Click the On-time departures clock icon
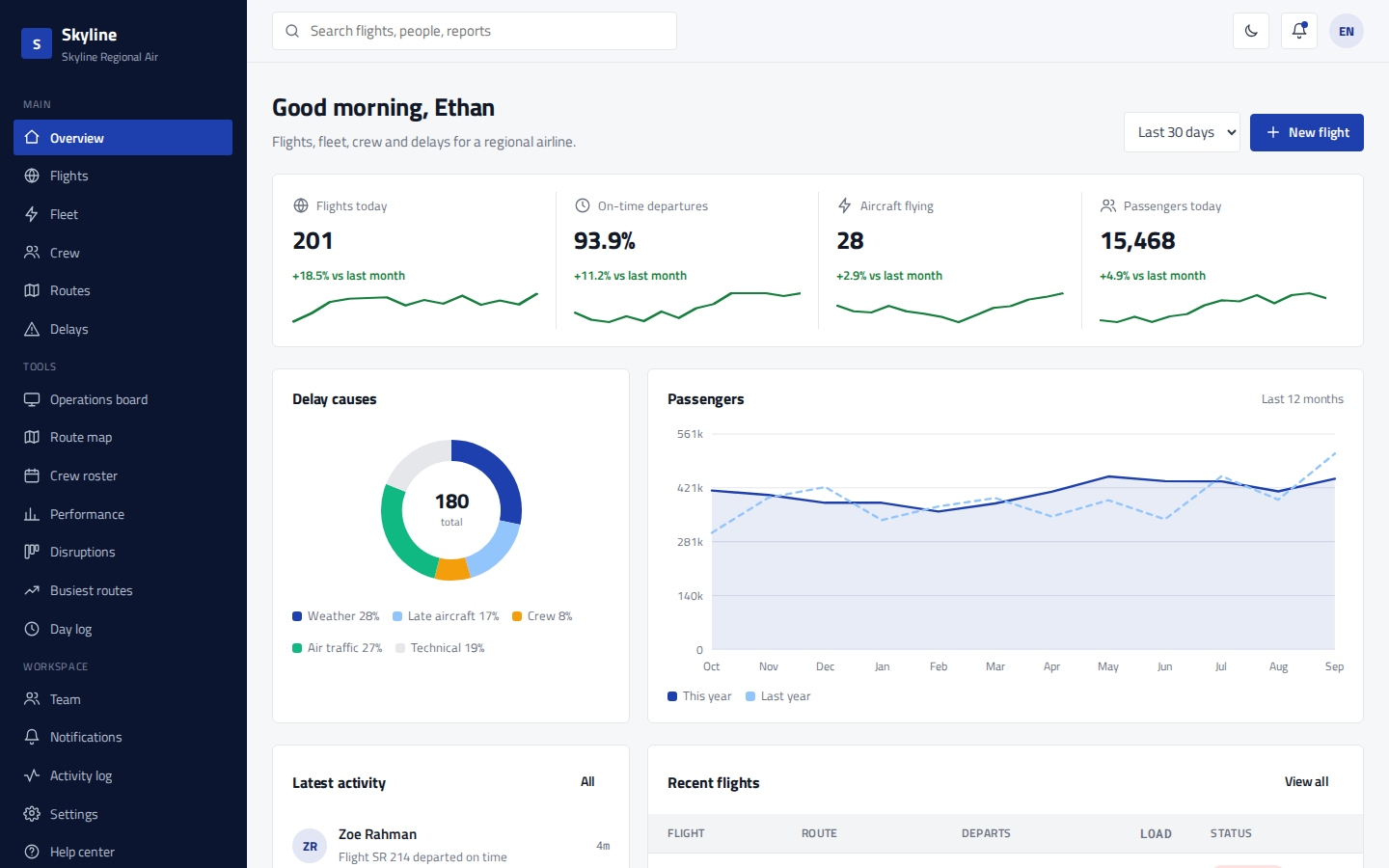Image resolution: width=1389 pixels, height=868 pixels. coord(583,205)
